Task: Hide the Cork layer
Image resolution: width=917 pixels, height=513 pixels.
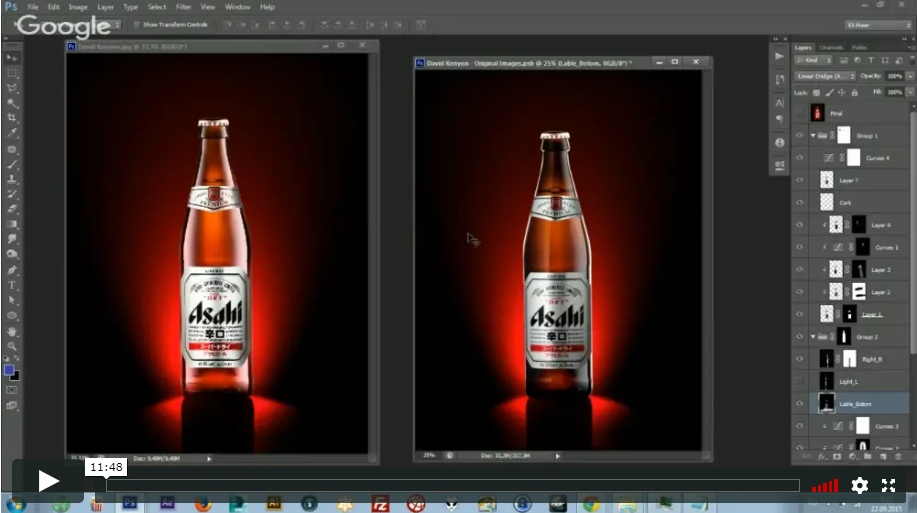Action: (799, 202)
